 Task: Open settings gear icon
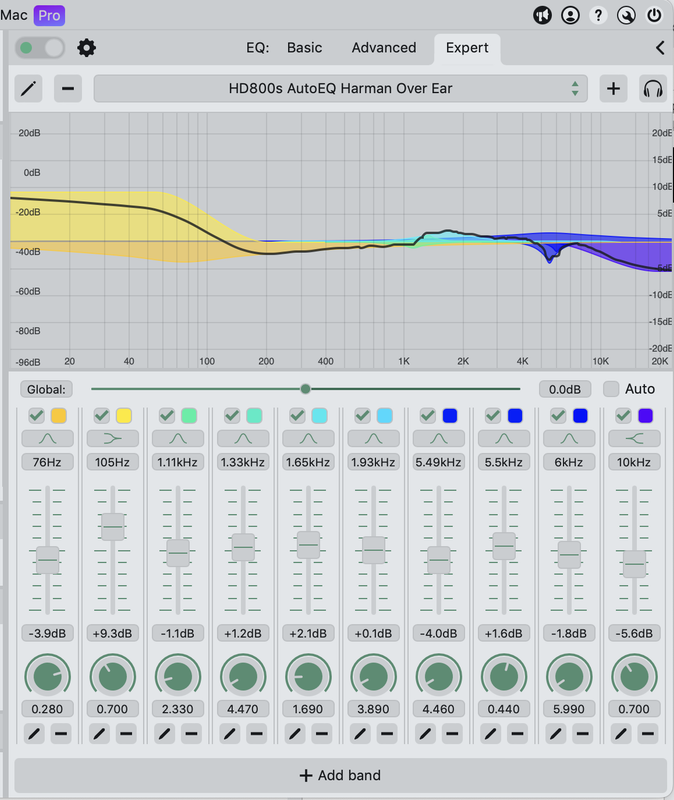(x=86, y=48)
